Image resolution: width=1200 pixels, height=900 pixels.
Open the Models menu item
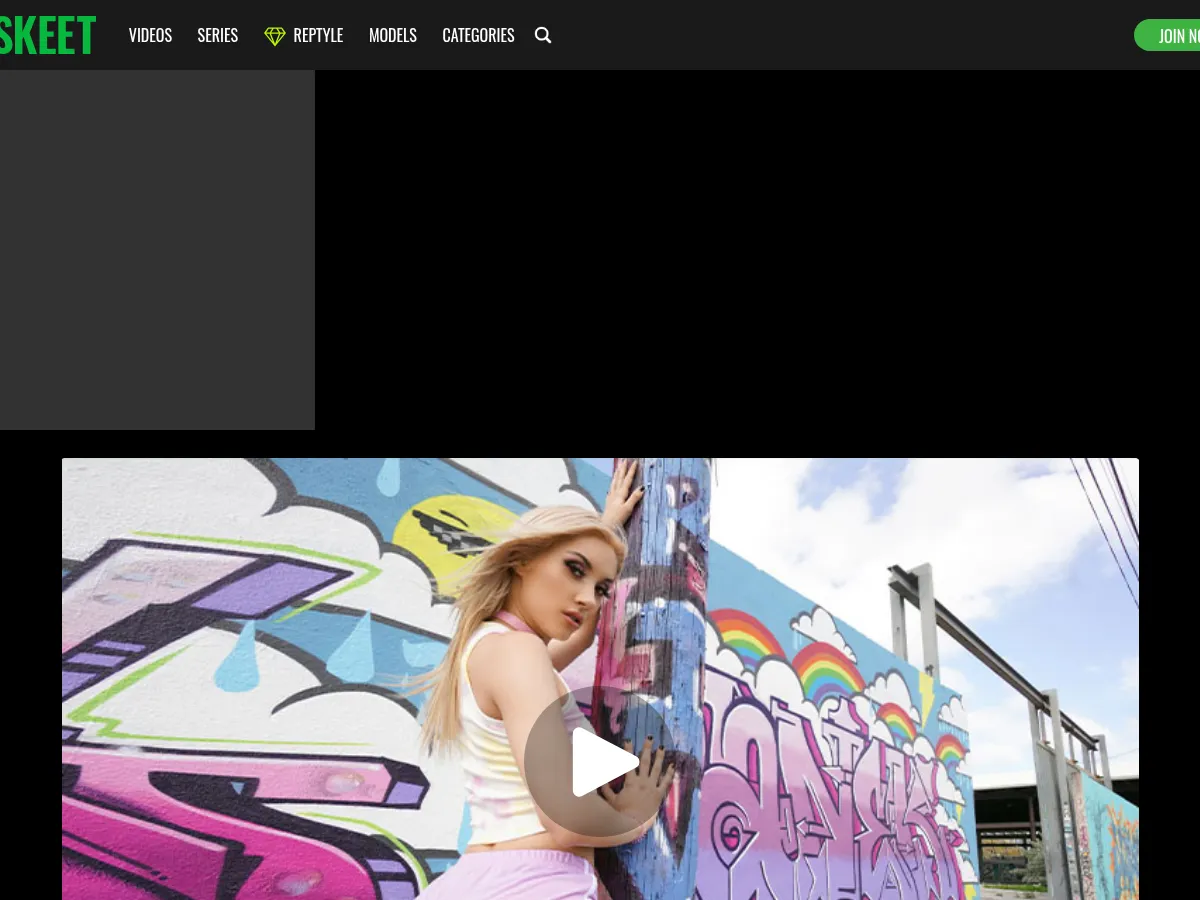tap(392, 35)
